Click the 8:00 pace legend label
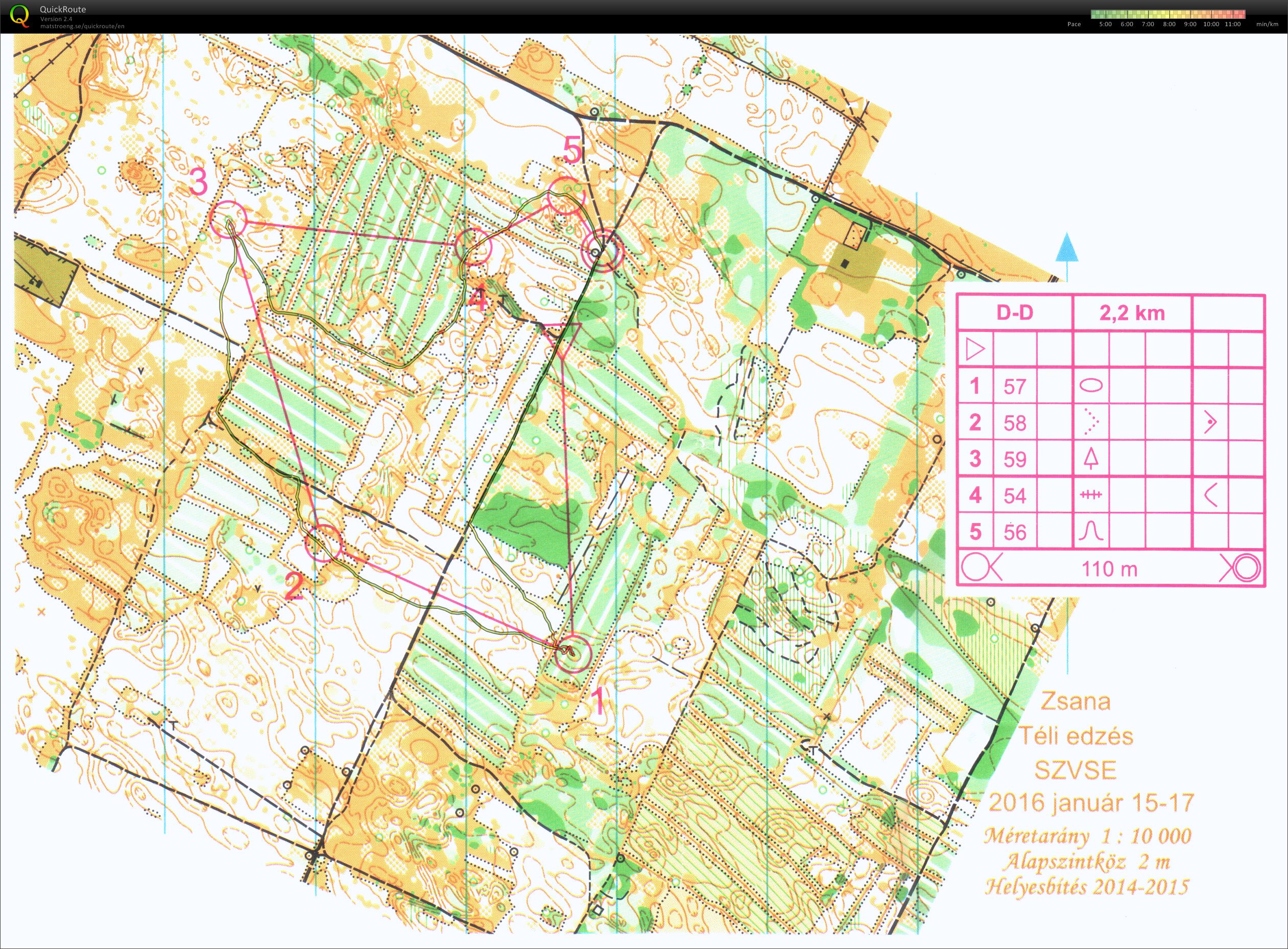Screen dimensions: 1288x949 [1169, 24]
